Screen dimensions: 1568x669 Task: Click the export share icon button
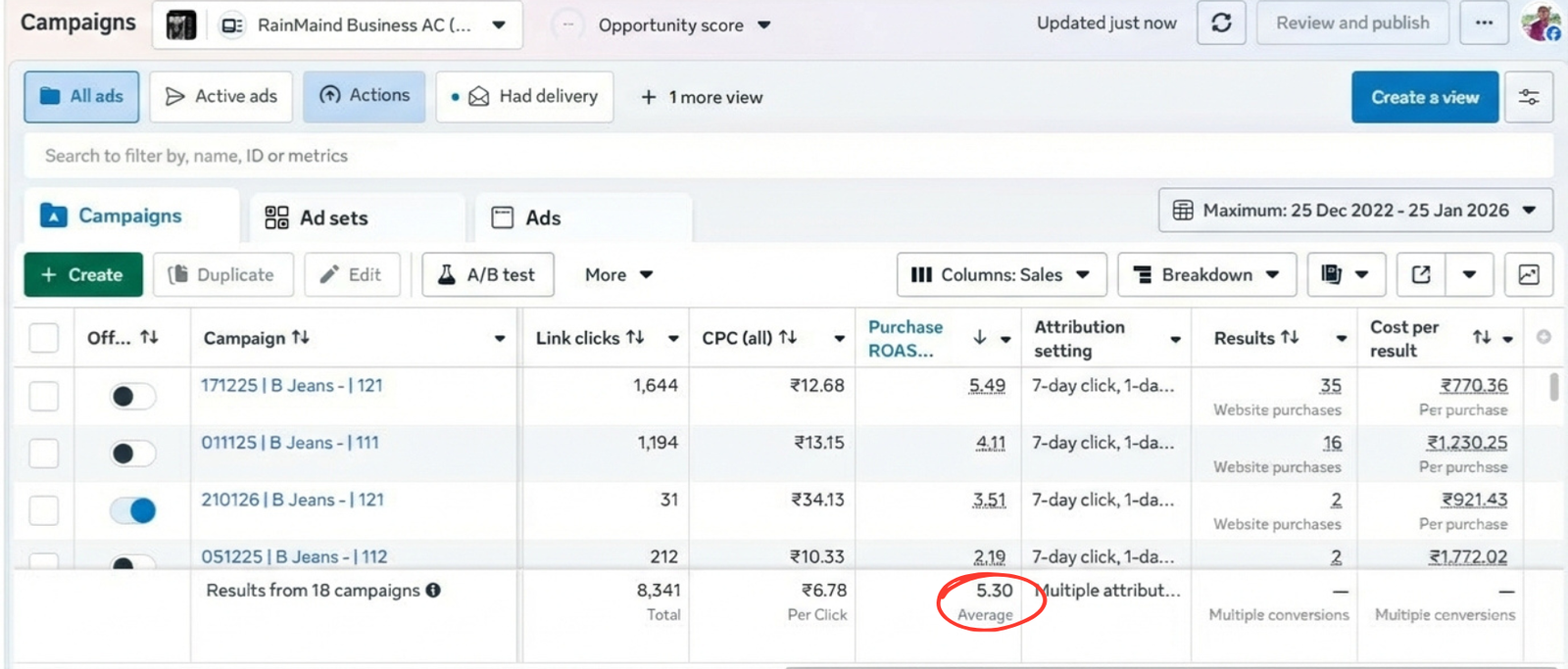1421,274
